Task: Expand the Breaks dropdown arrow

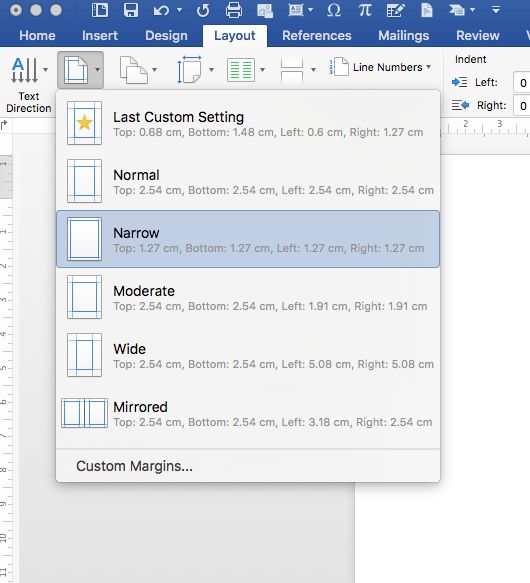Action: point(313,70)
